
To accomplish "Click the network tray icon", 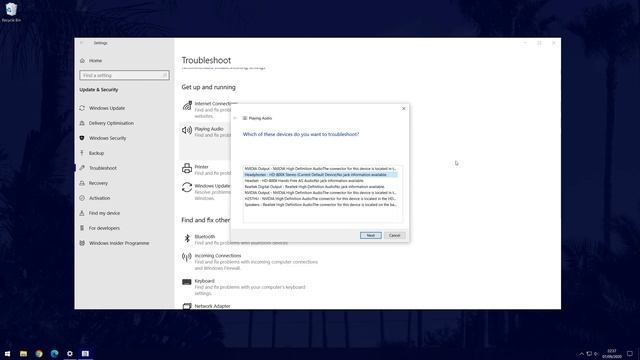I will point(589,354).
